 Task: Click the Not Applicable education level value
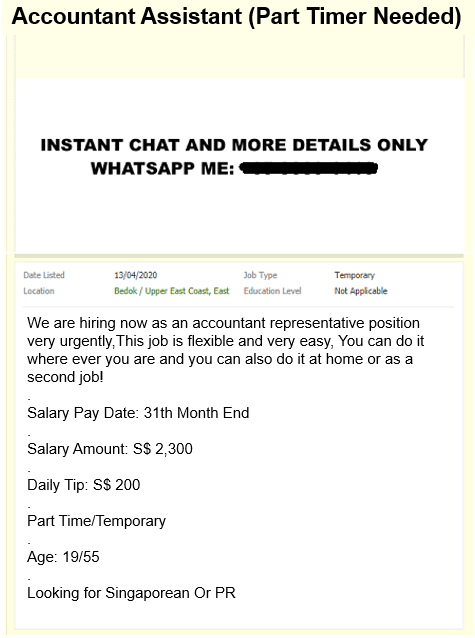(361, 291)
